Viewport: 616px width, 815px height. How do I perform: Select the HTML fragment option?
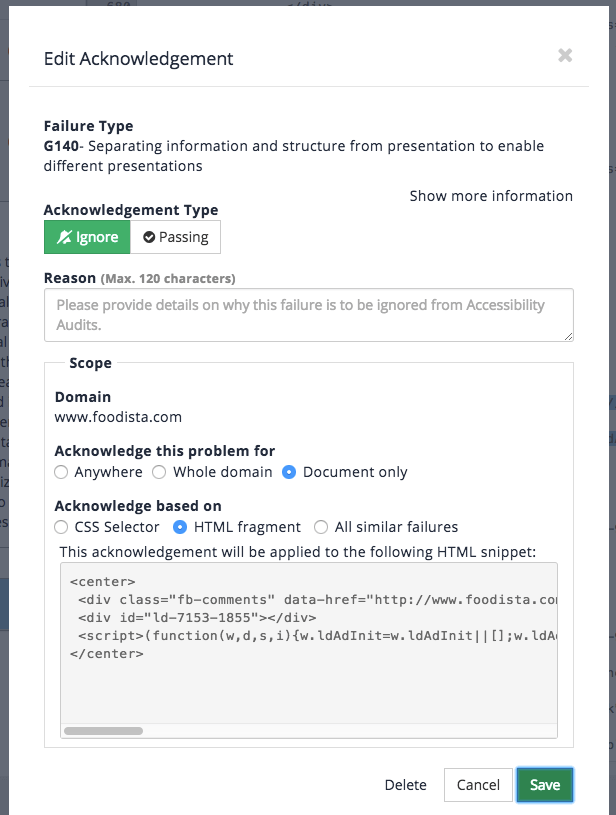coord(181,527)
